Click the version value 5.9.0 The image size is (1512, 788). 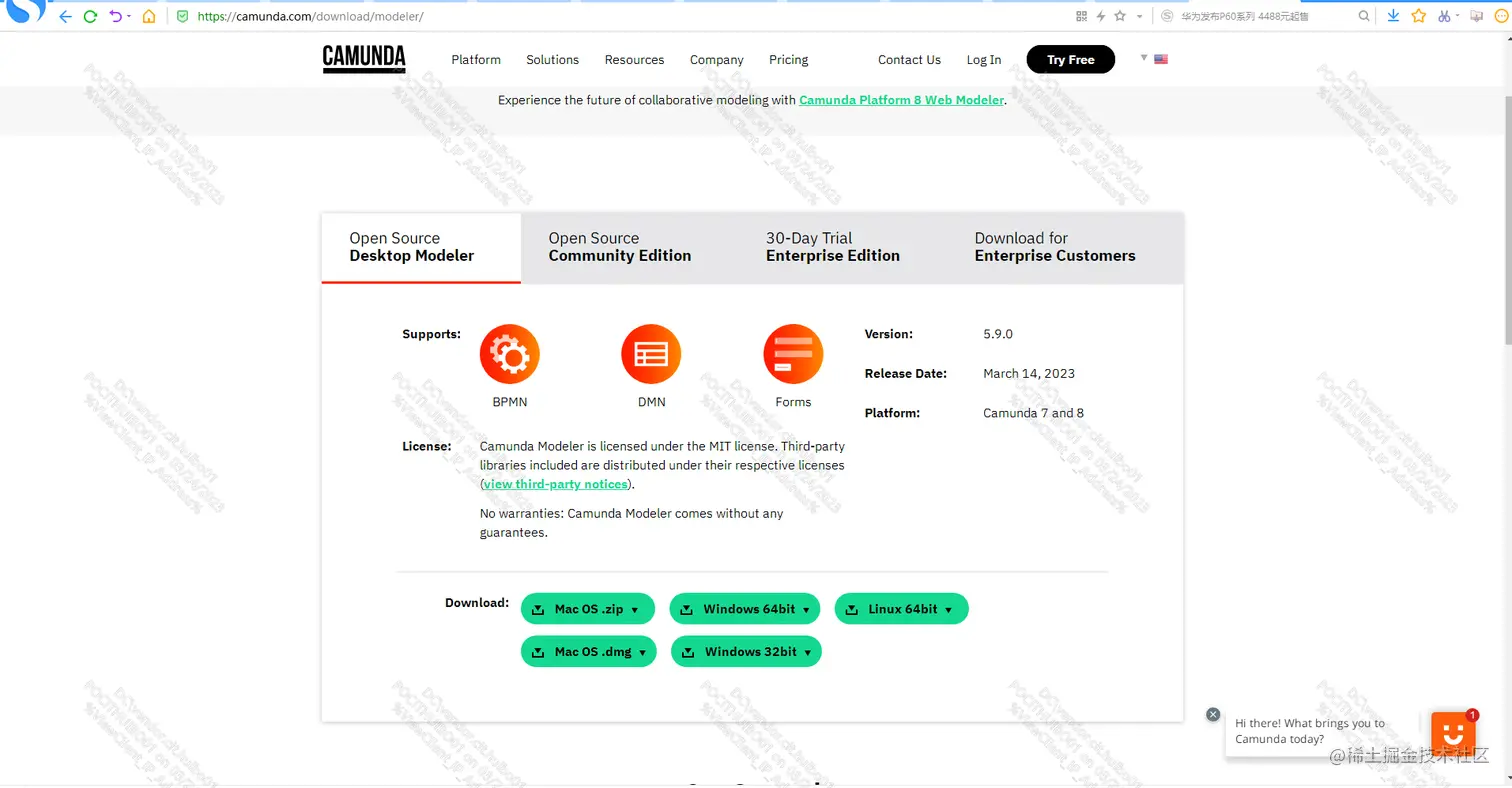point(998,334)
